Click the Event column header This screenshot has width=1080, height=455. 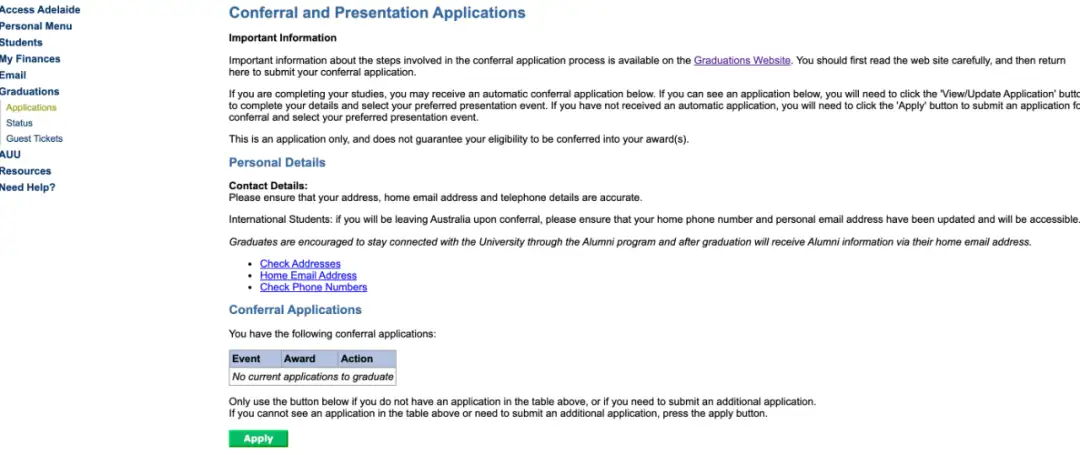tap(256, 359)
